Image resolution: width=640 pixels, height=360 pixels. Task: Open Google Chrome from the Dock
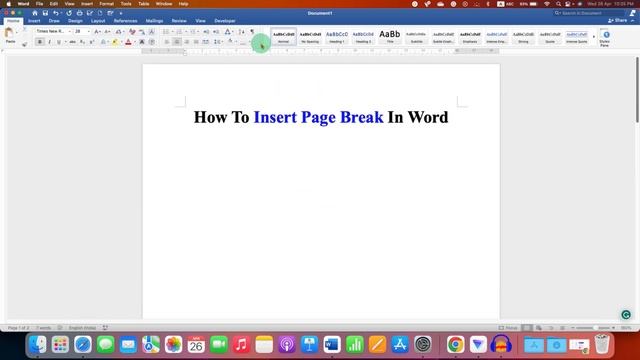click(456, 344)
